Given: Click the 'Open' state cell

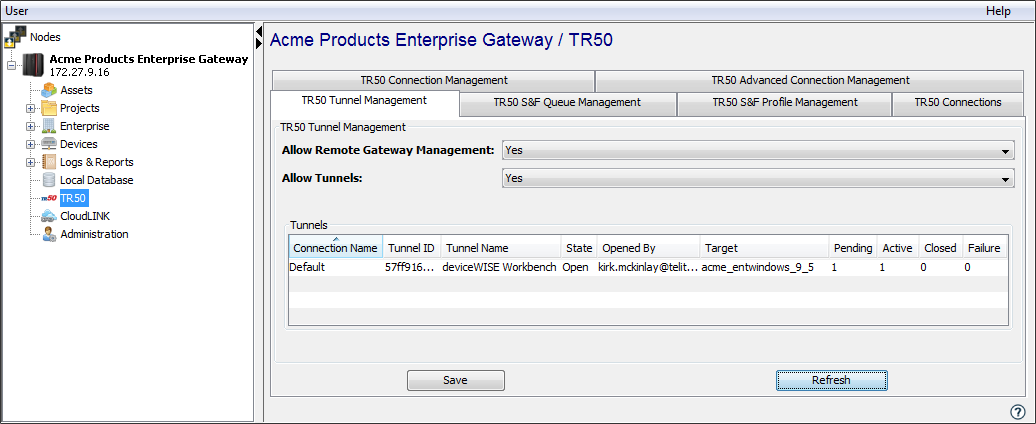Looking at the screenshot, I should click(x=579, y=267).
